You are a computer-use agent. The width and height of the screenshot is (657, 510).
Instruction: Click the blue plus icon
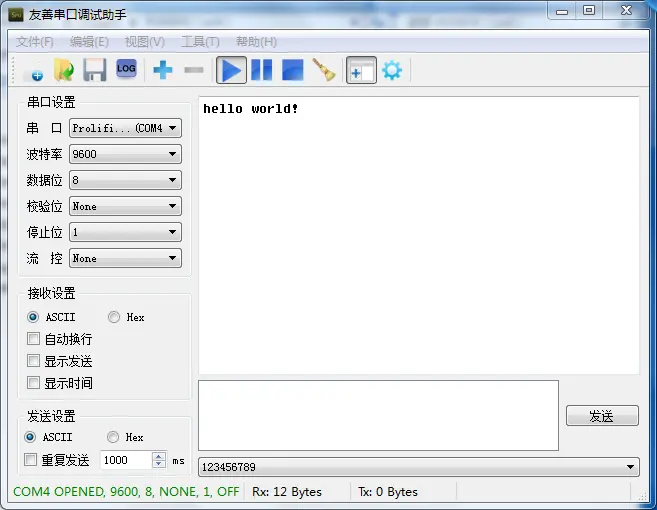163,70
